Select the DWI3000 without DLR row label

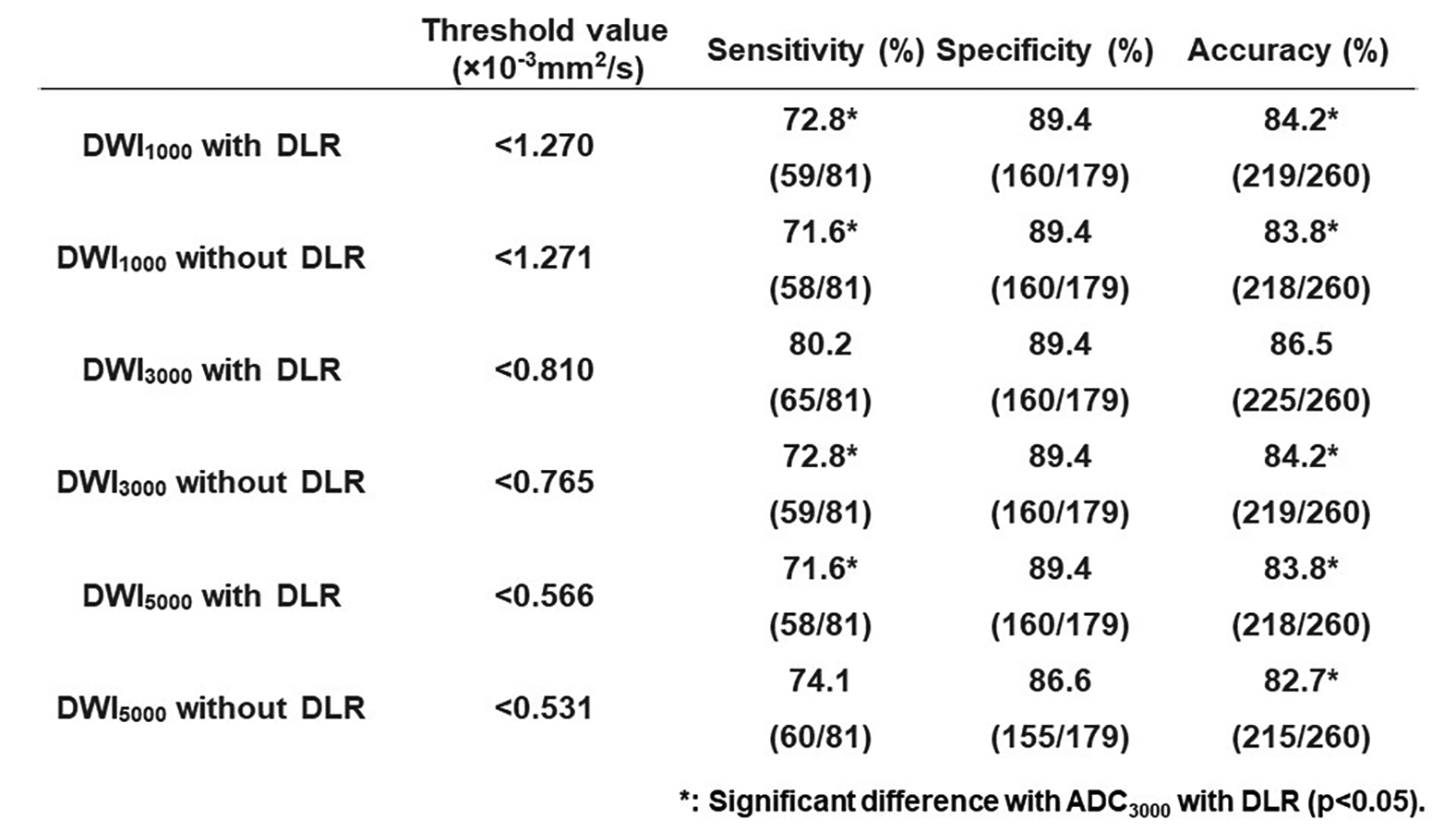pyautogui.click(x=211, y=483)
